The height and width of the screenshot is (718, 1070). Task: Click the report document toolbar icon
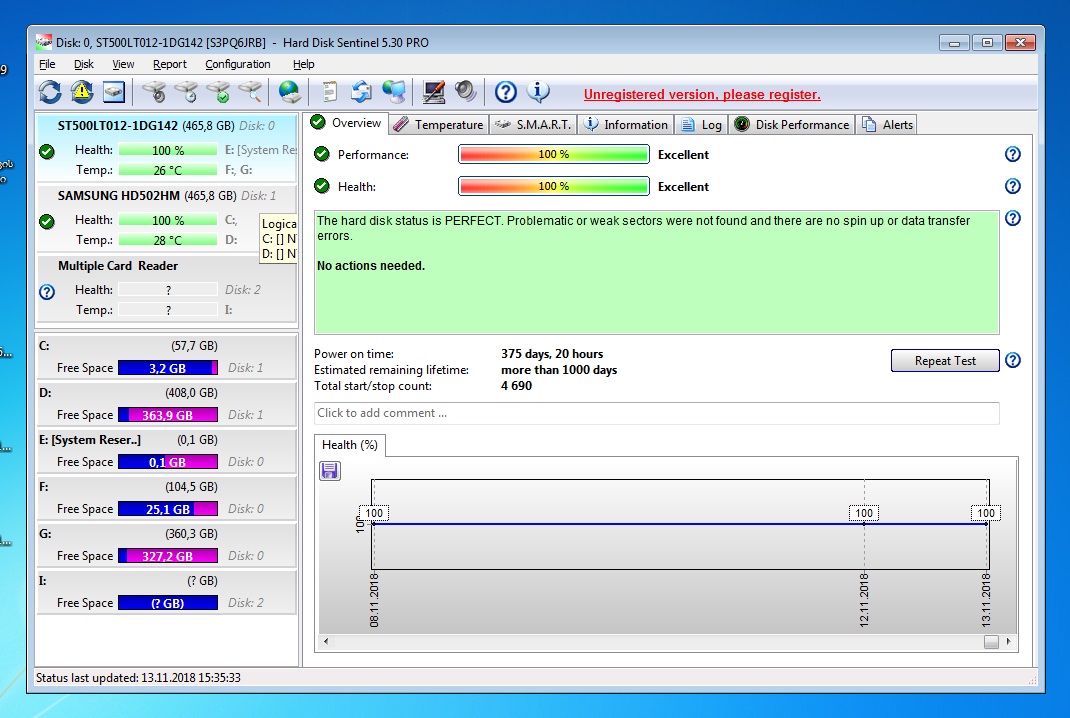coord(329,93)
